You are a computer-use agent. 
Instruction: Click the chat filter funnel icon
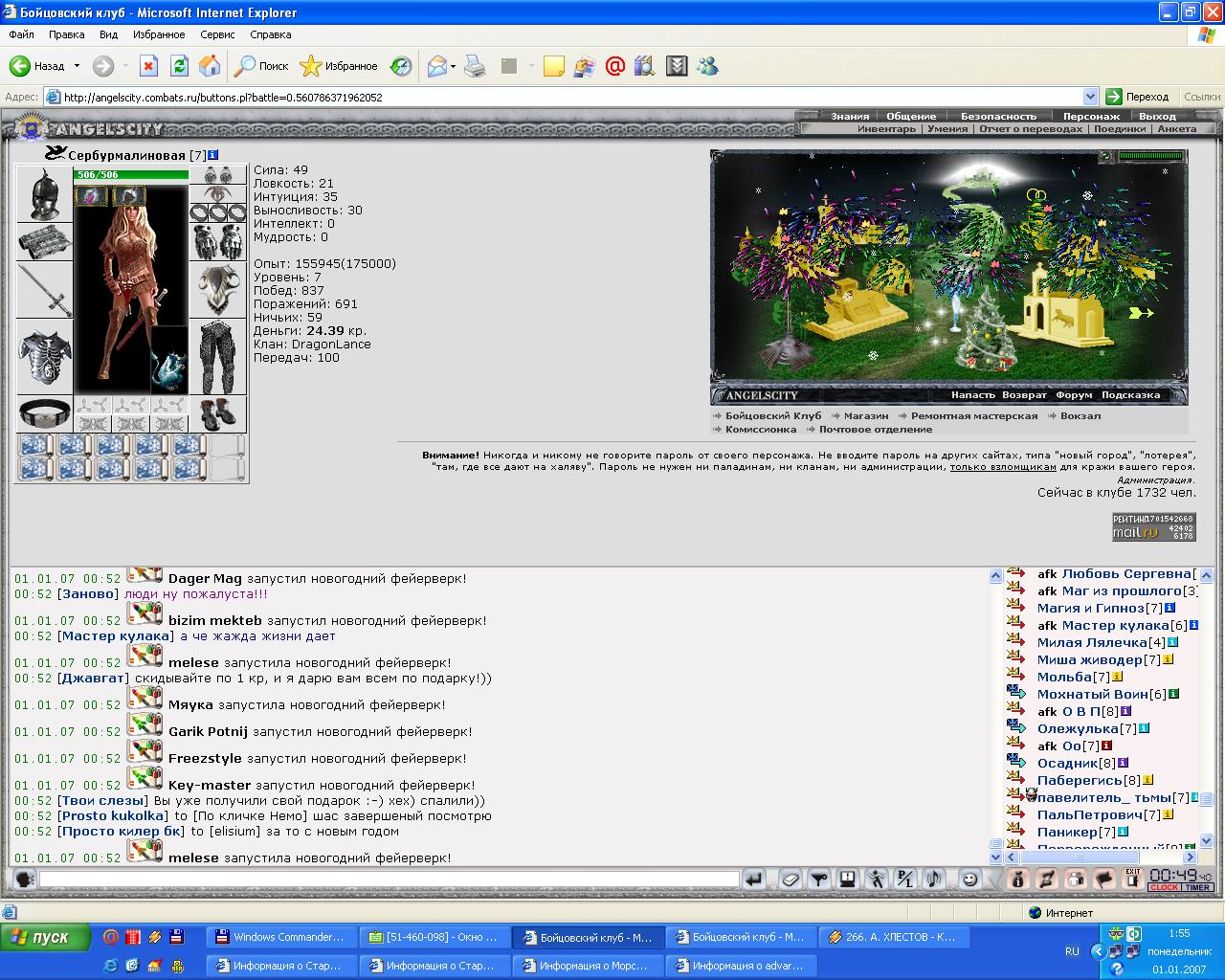(x=819, y=879)
